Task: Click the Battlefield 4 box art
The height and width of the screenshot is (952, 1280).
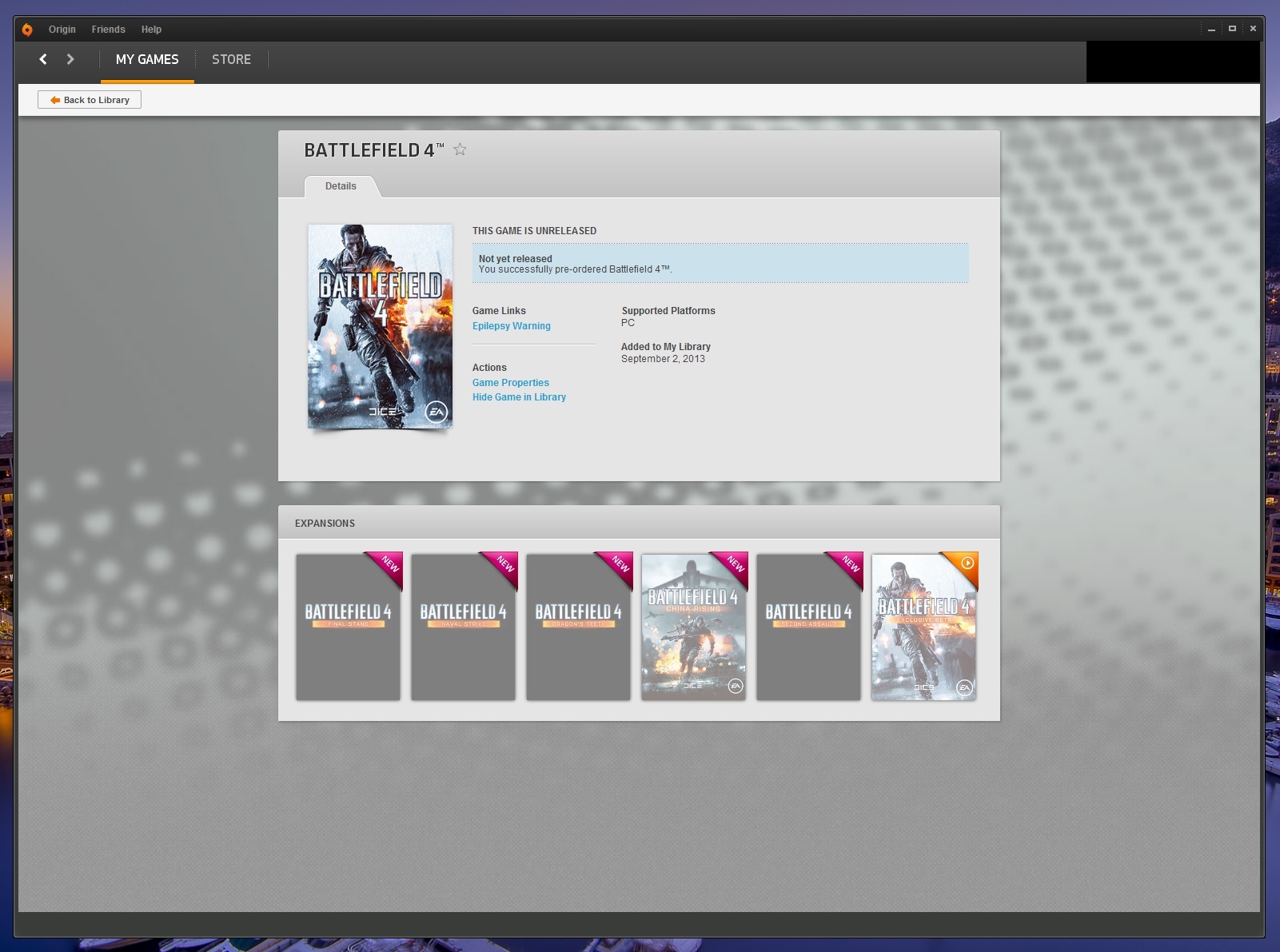Action: tap(380, 326)
